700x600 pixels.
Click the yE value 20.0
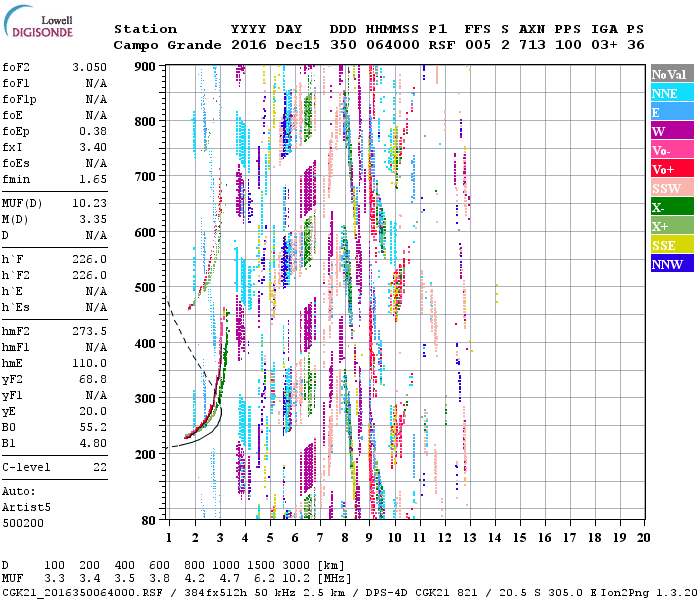click(x=93, y=411)
